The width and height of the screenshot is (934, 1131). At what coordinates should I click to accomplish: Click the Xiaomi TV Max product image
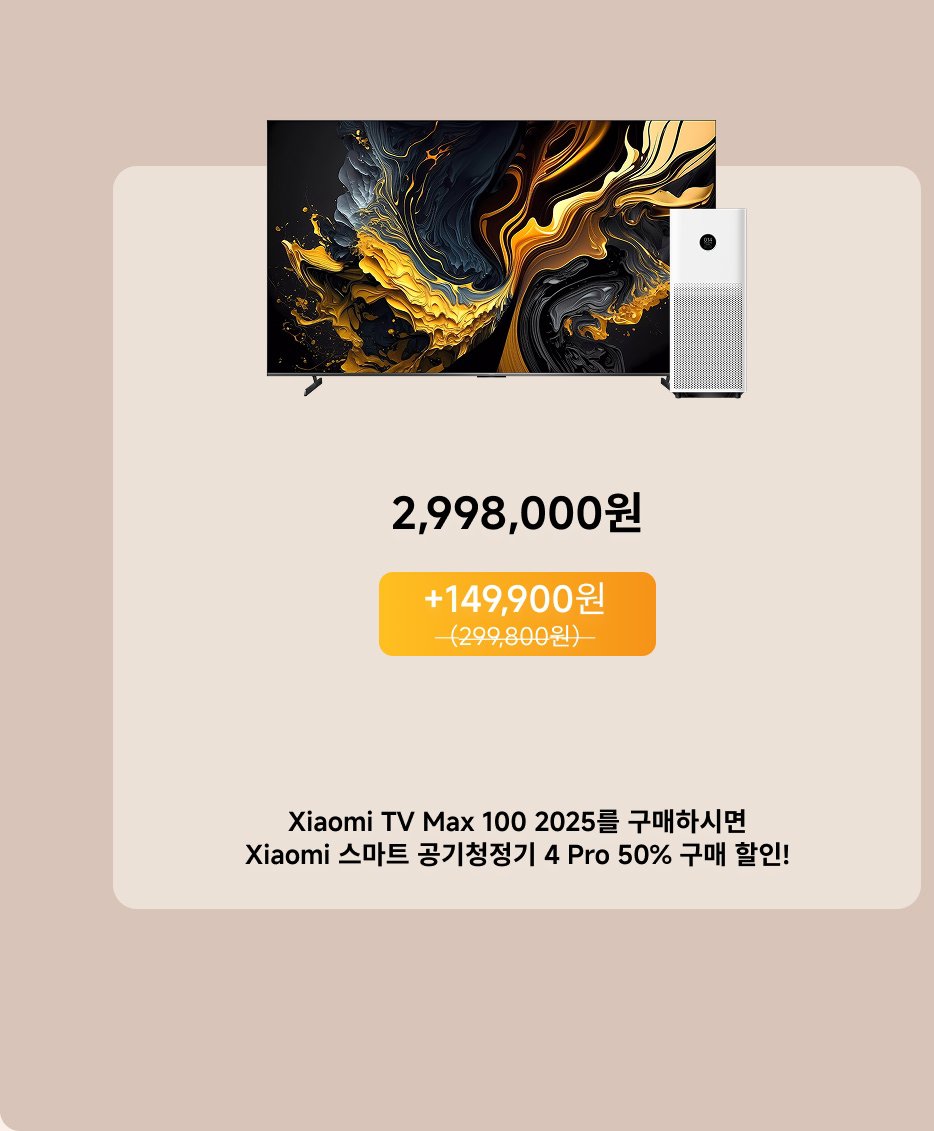coord(491,258)
